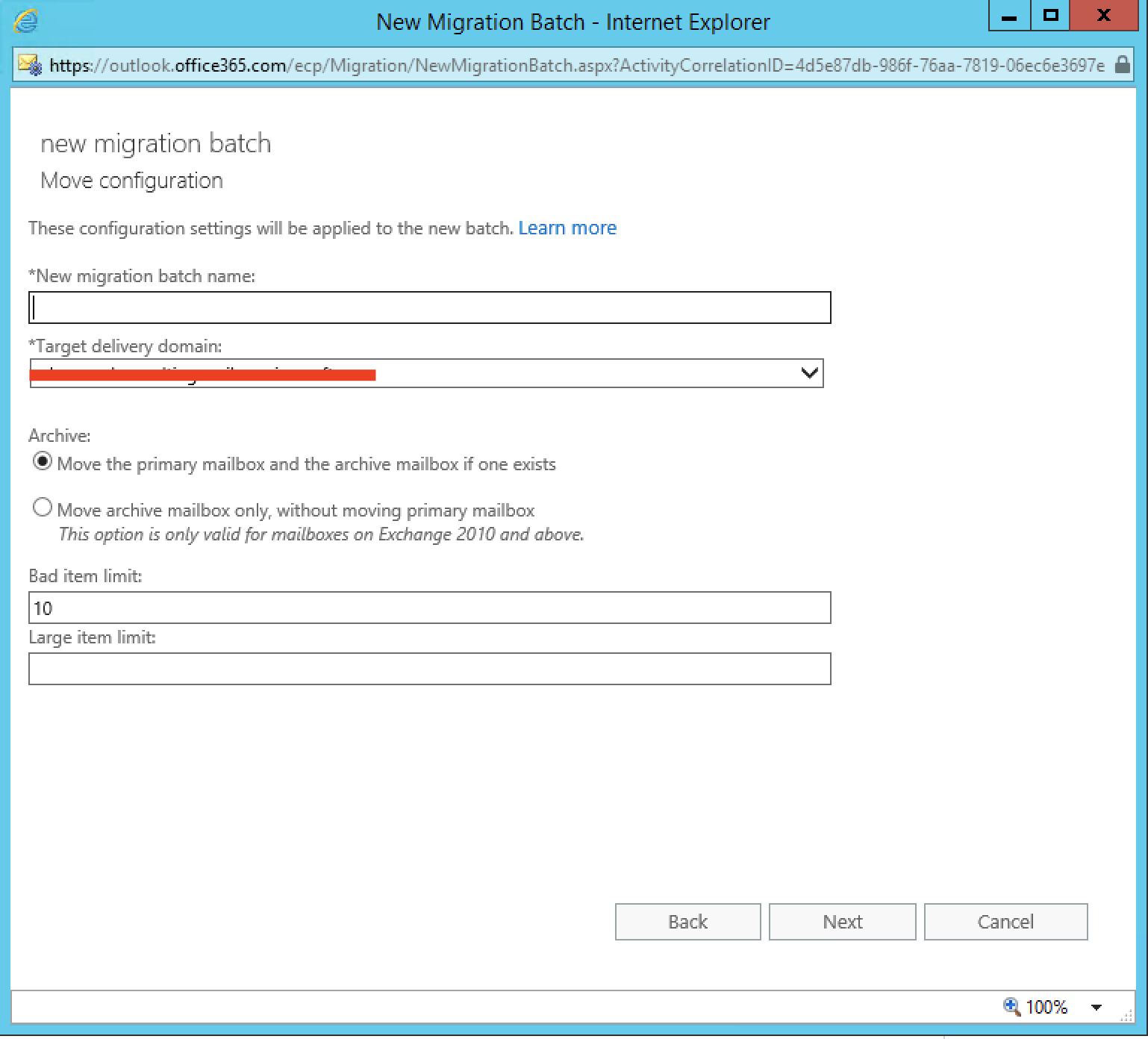Image resolution: width=1148 pixels, height=1039 pixels.
Task: Click into the Bad item limit field
Action: coord(429,608)
